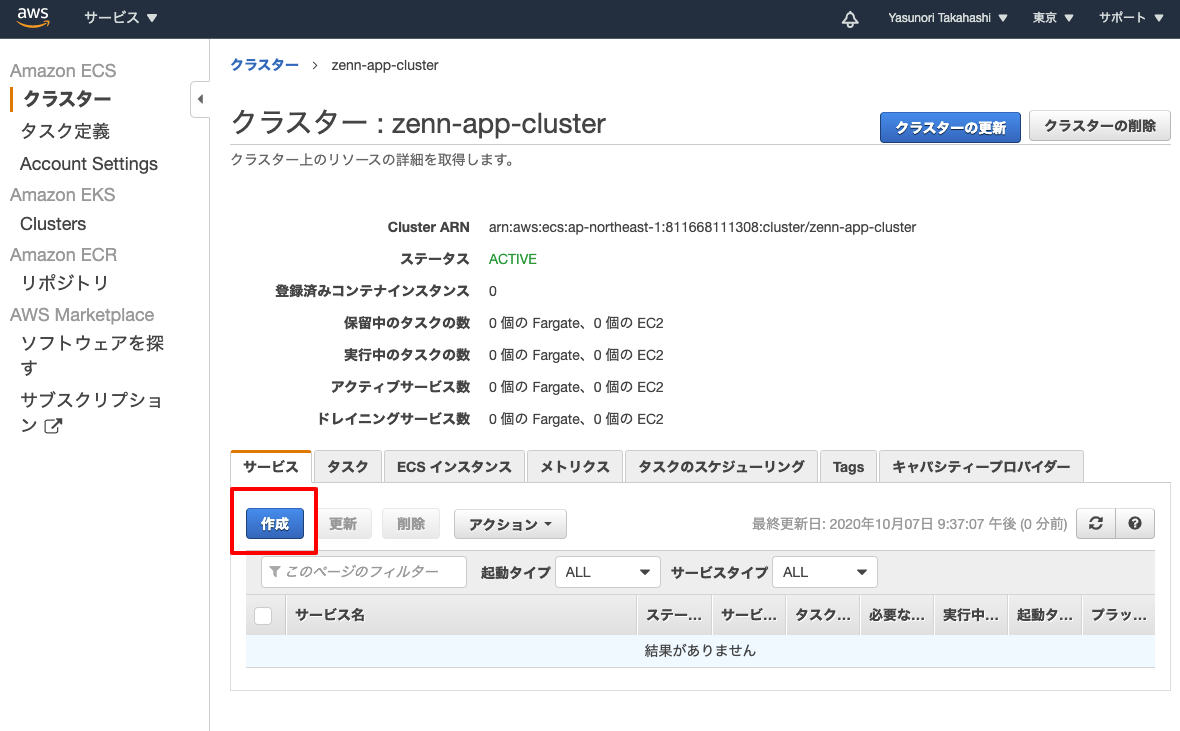Screen dimensions: 1180x731
Task: Open the アクション dropdown
Action: (x=510, y=523)
